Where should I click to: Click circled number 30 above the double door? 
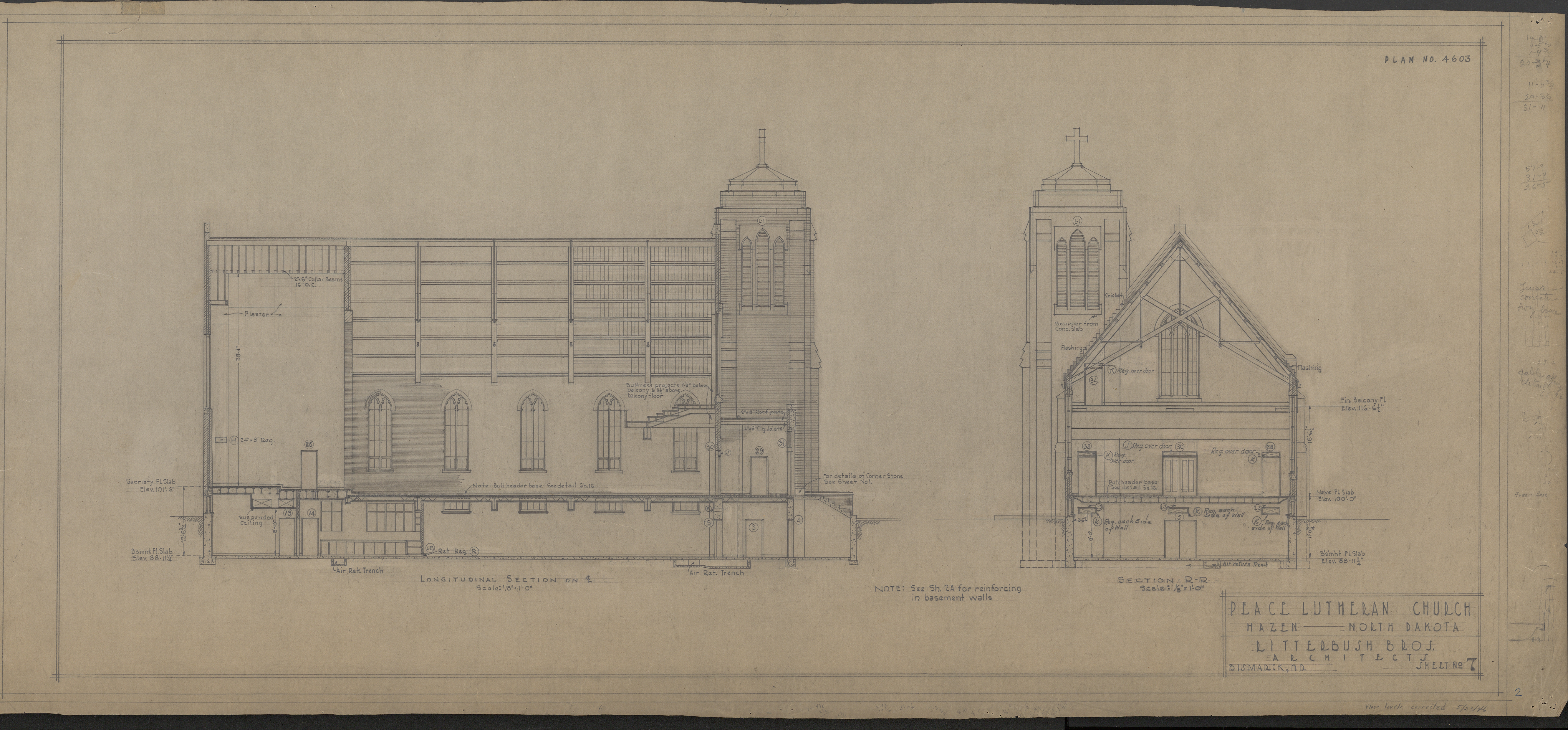pyautogui.click(x=1180, y=447)
